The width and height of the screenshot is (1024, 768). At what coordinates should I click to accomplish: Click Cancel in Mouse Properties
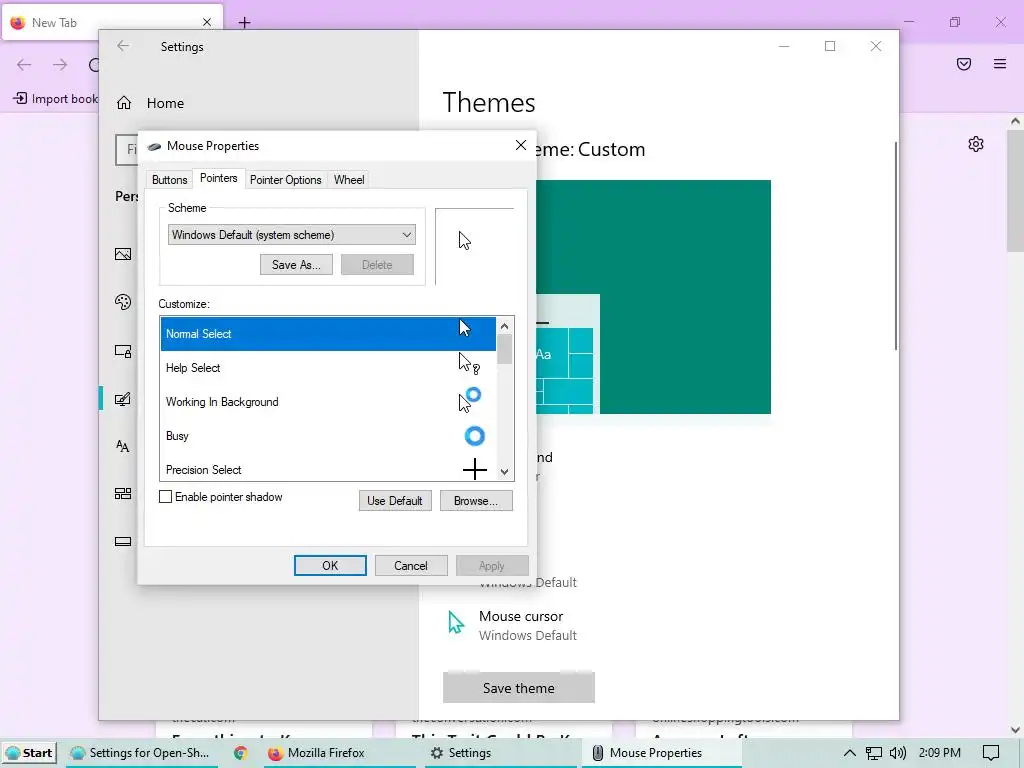pyautogui.click(x=411, y=566)
